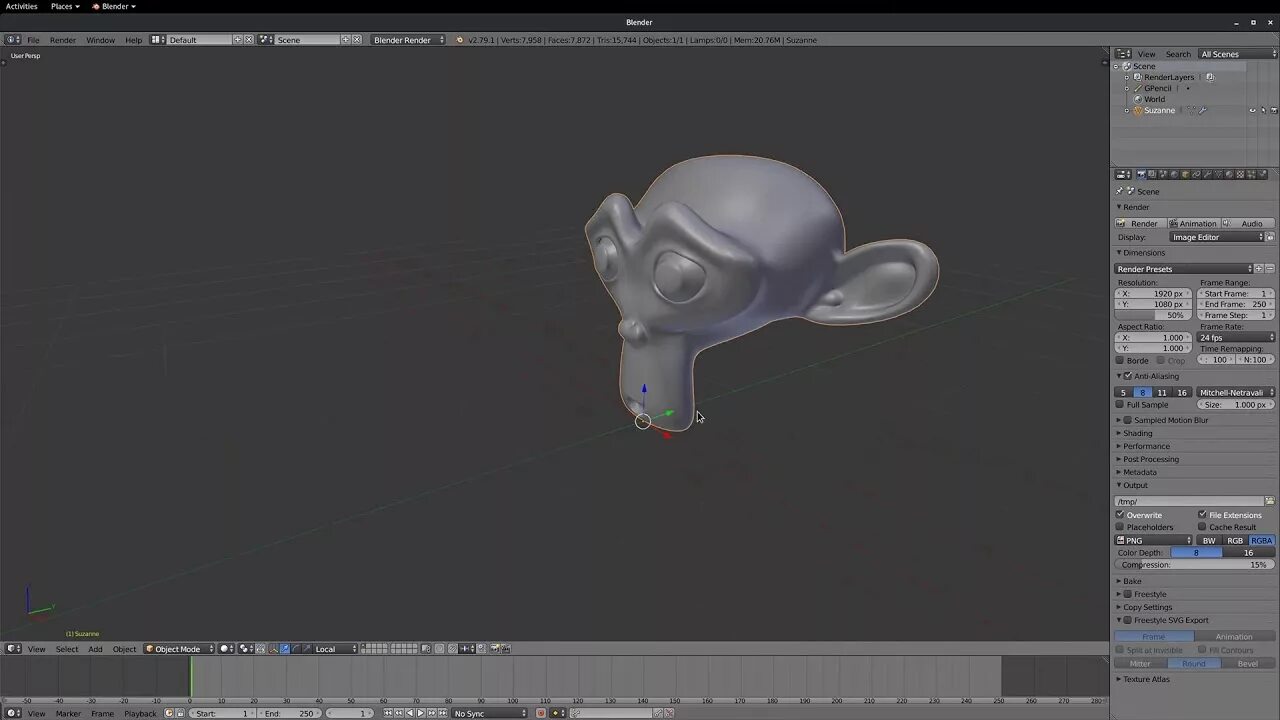Select the rotate manipulator arc icon
The height and width of the screenshot is (720, 1280).
point(295,649)
